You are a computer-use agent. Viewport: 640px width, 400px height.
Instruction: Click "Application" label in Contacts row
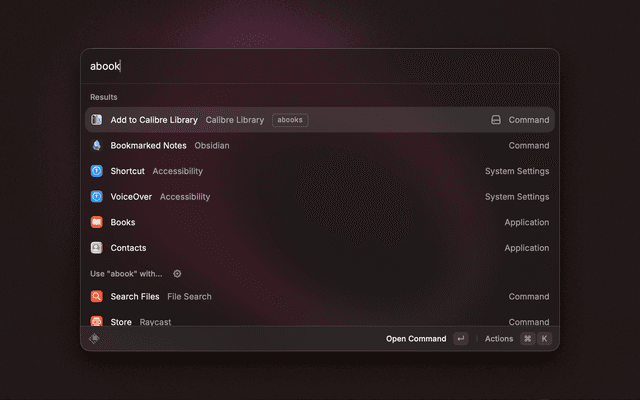click(527, 248)
